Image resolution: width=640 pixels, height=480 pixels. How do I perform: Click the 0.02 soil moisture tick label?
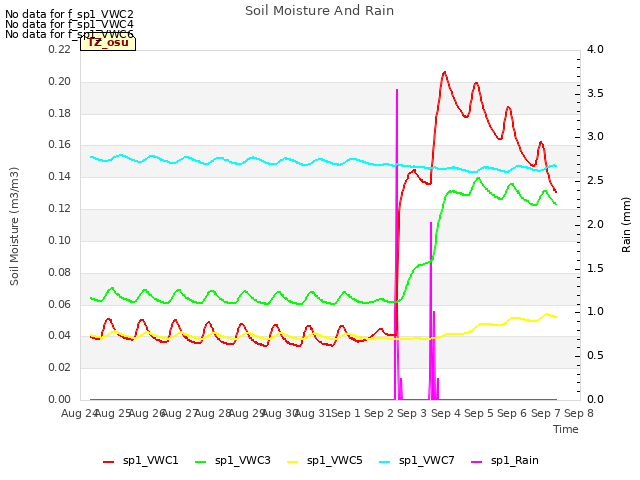(x=60, y=367)
